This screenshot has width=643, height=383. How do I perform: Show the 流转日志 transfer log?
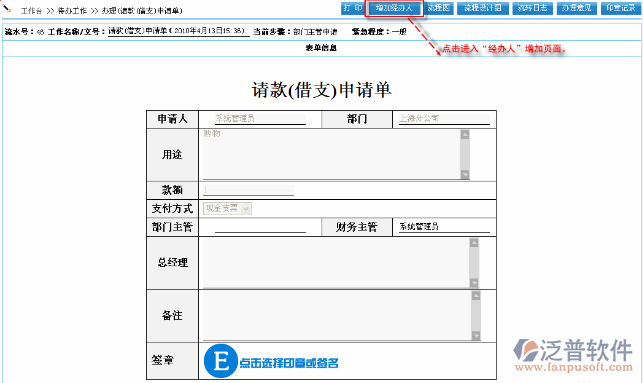532,8
